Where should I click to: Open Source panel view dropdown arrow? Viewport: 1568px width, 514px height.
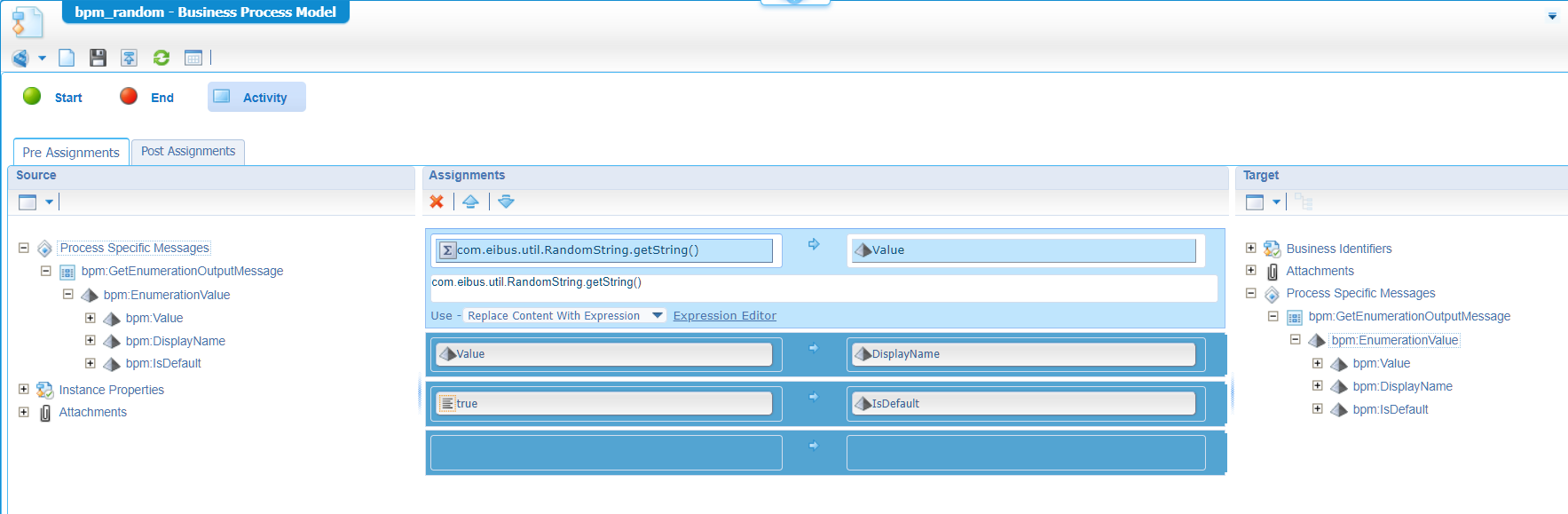point(49,202)
